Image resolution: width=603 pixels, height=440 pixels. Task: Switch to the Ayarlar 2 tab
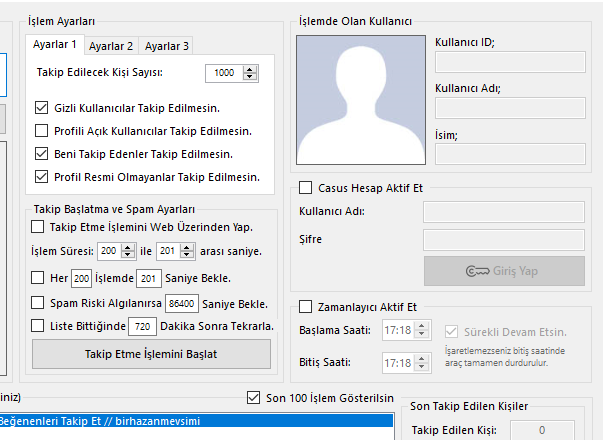pos(111,46)
